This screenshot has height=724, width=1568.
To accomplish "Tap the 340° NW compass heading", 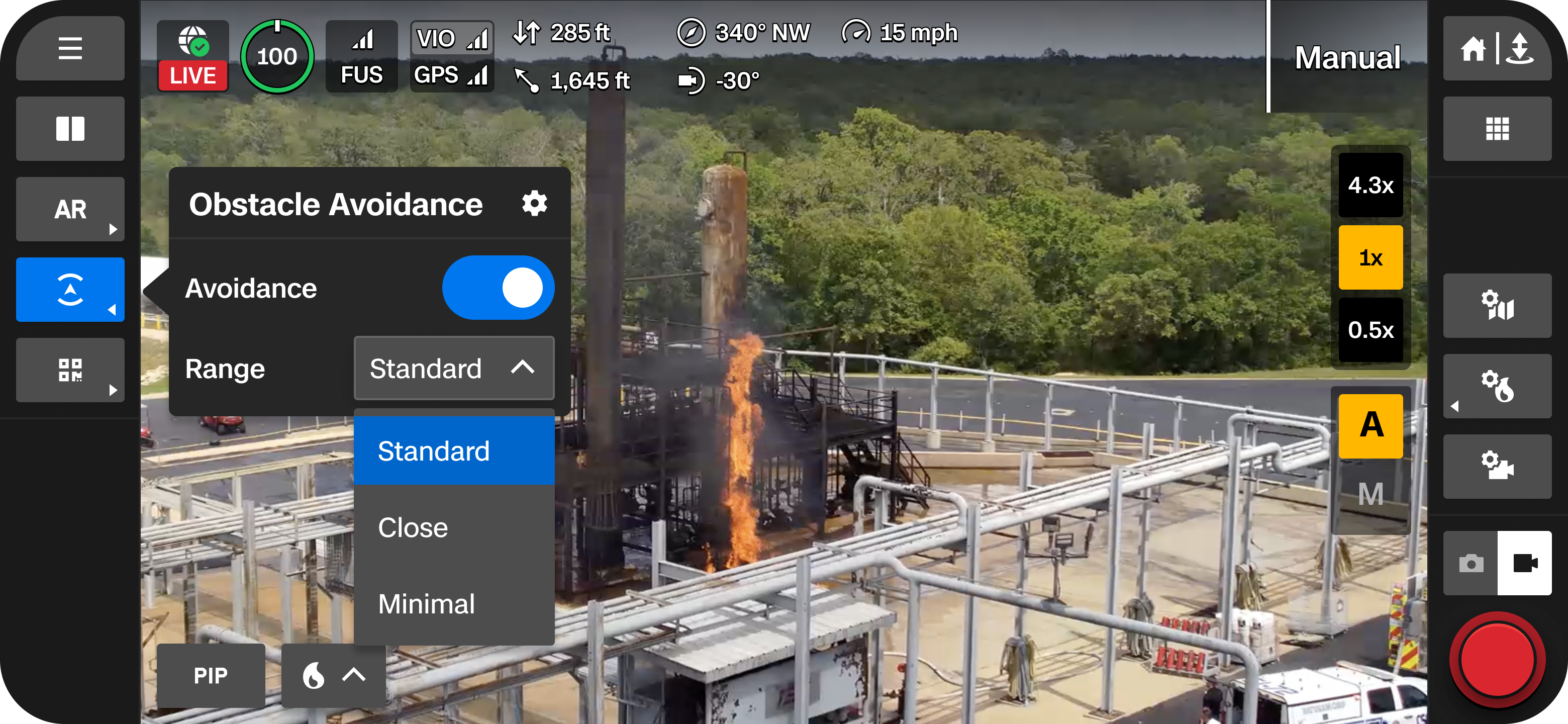I will tap(743, 32).
